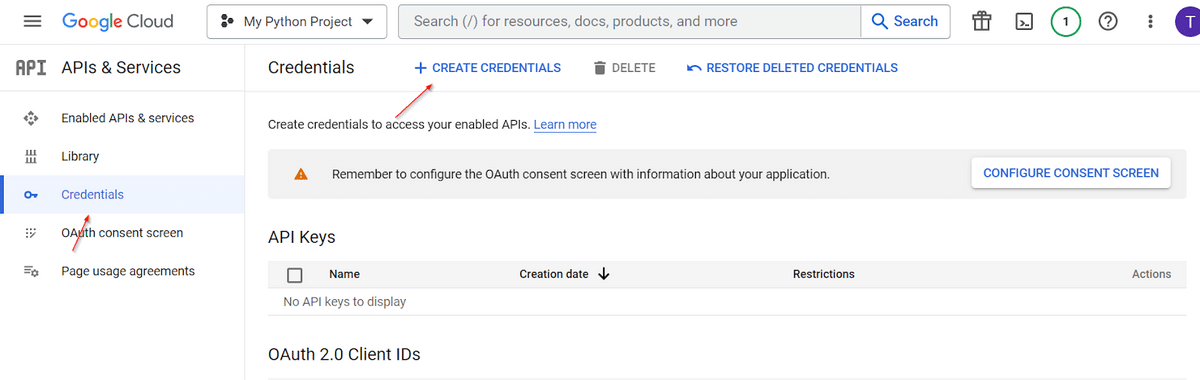Click into the resource search field

pos(629,21)
